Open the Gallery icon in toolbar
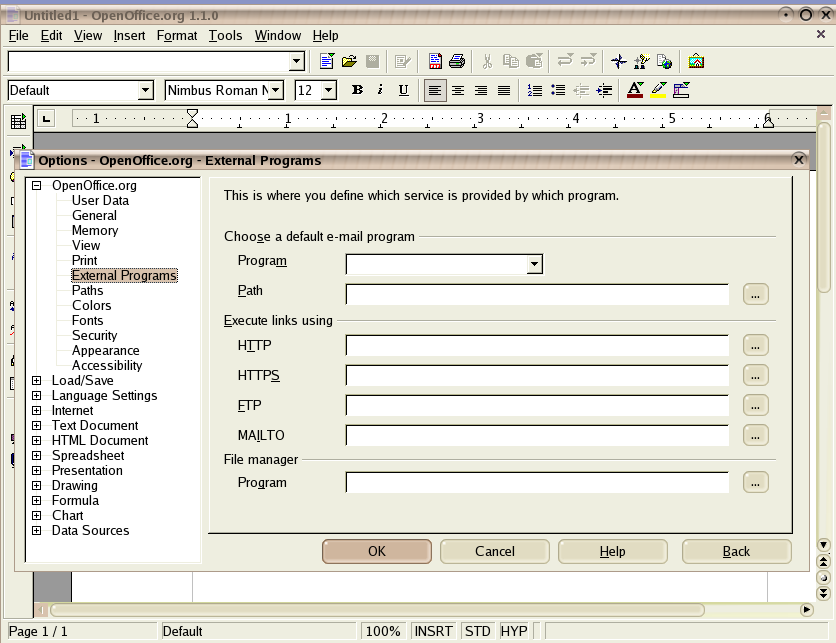The image size is (836, 643). coord(696,62)
